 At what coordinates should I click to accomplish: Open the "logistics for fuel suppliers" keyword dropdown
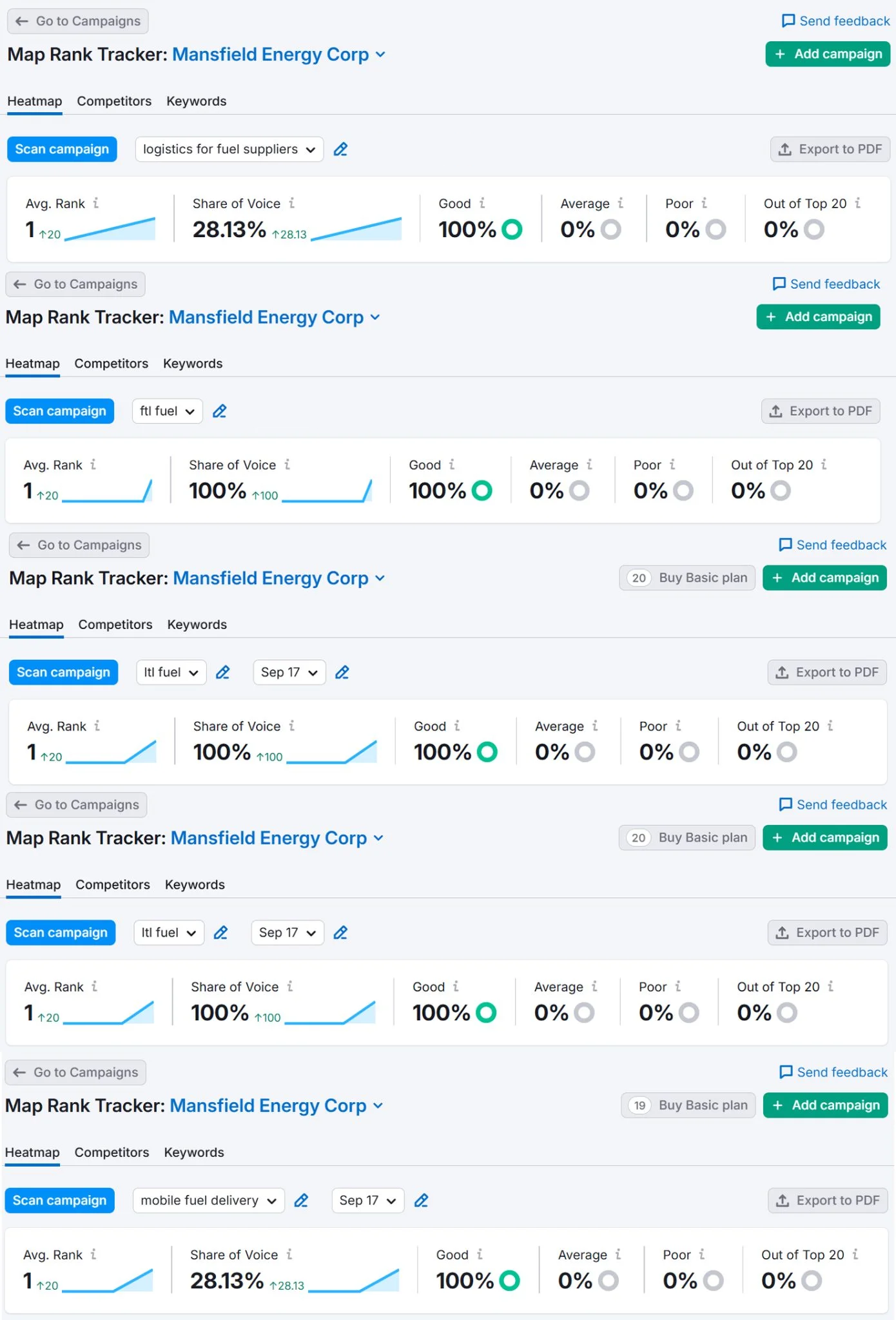(229, 150)
